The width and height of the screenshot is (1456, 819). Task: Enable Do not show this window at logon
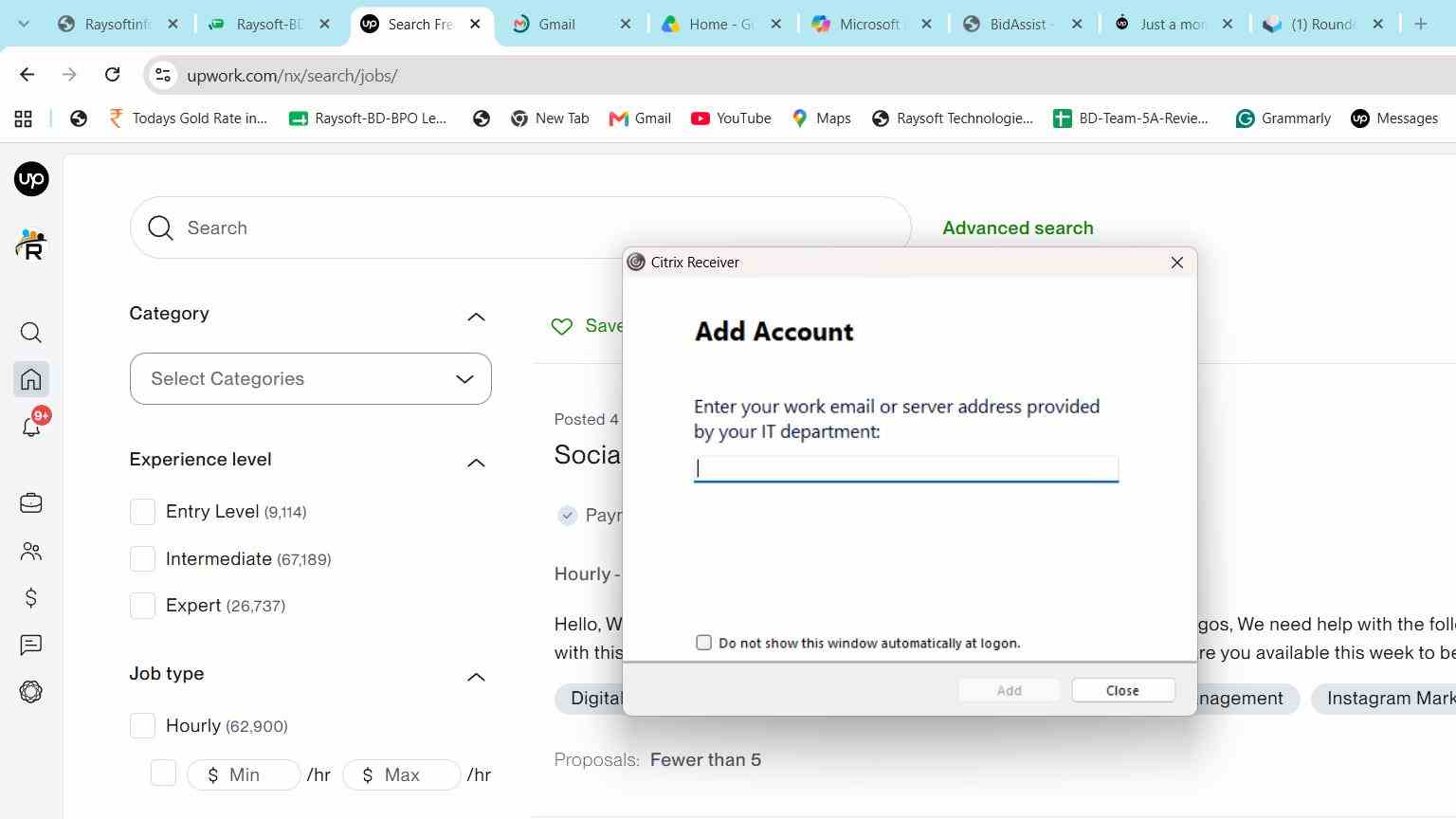tap(703, 643)
